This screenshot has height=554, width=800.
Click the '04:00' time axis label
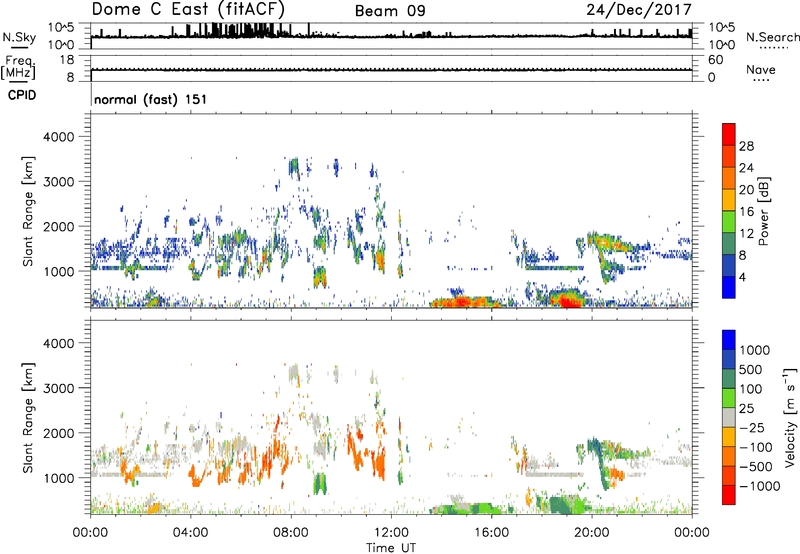tap(190, 533)
